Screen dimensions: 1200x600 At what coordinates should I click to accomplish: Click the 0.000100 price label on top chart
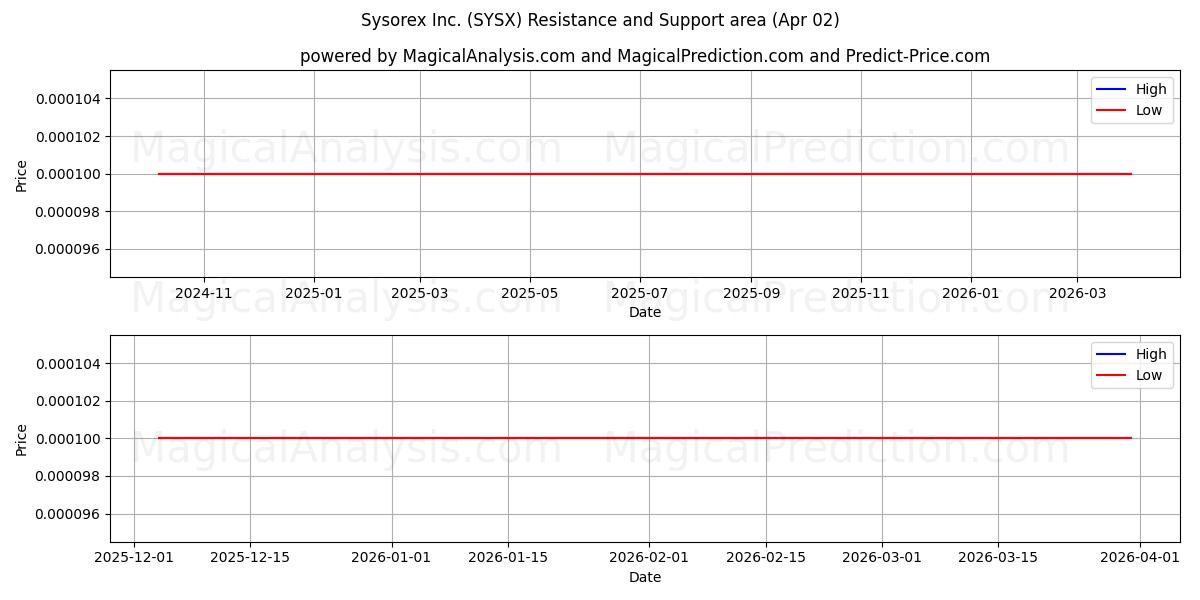[x=68, y=174]
